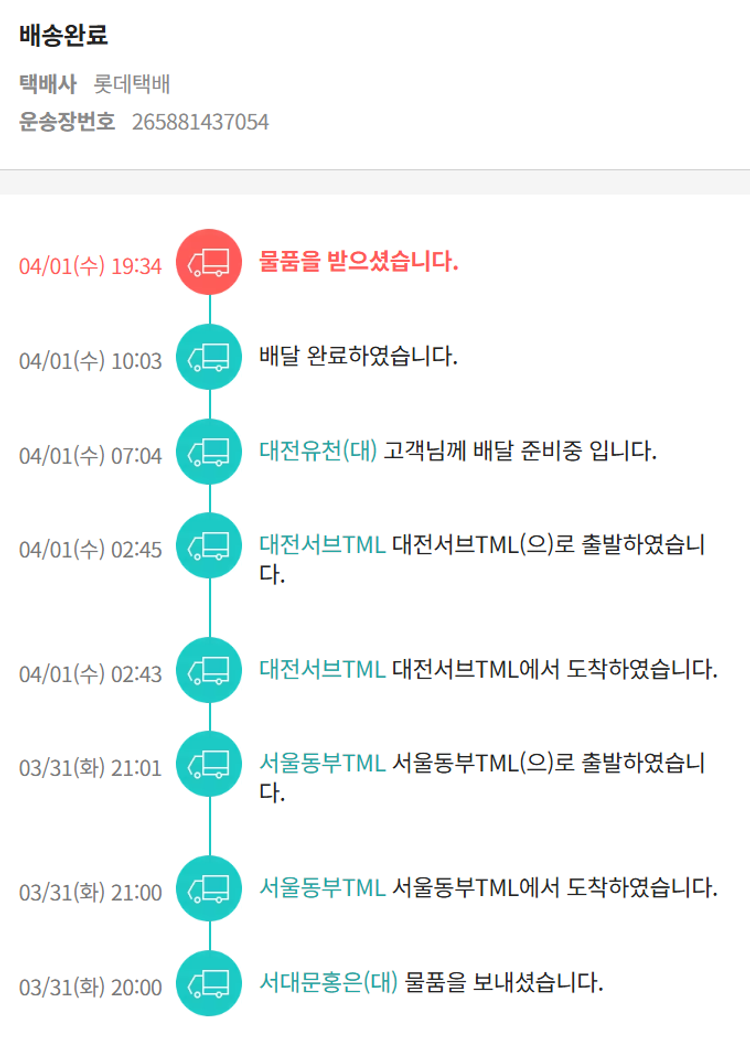Image resolution: width=750 pixels, height=1051 pixels.
Task: Open 대전서브TML link in the departure entry
Action: (x=321, y=545)
